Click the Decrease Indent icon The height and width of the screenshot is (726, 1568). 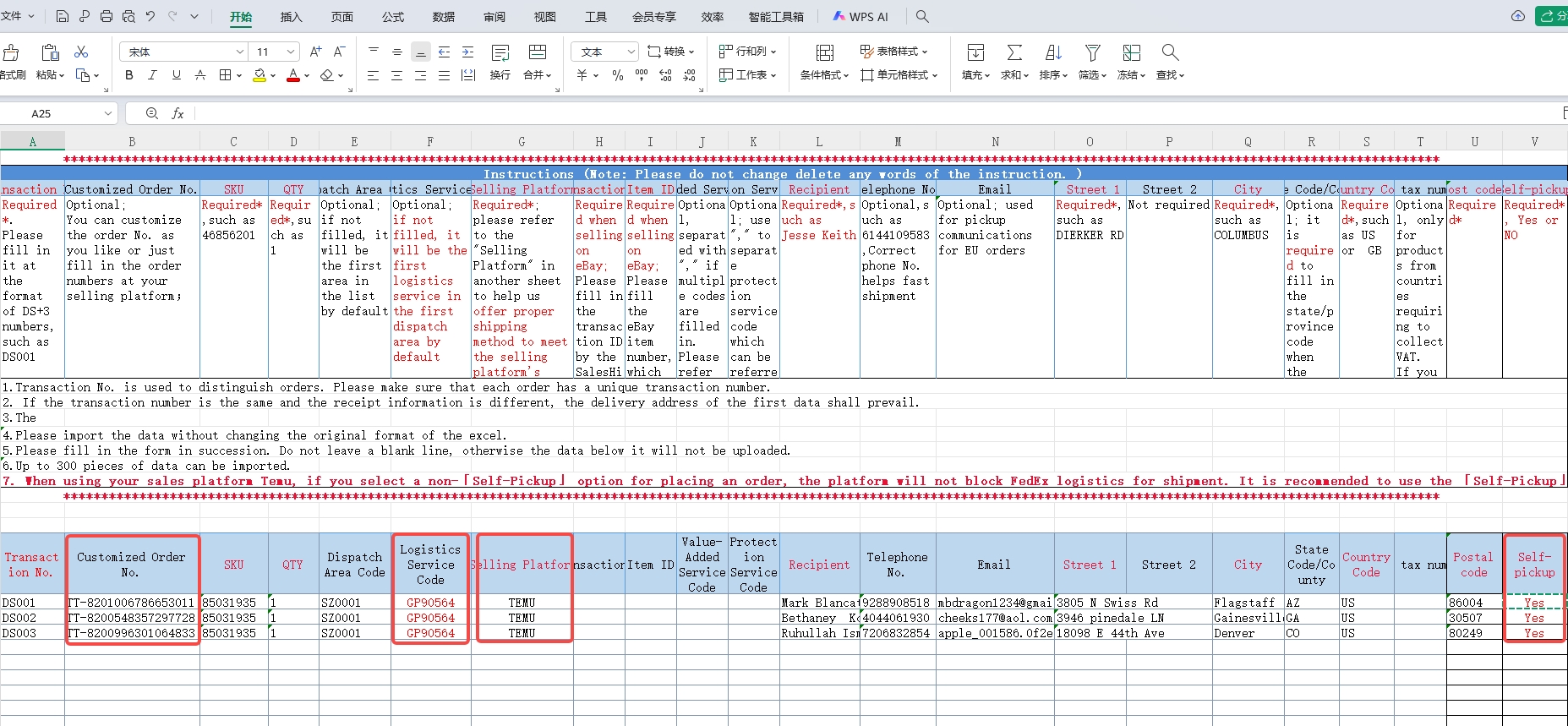tap(444, 52)
